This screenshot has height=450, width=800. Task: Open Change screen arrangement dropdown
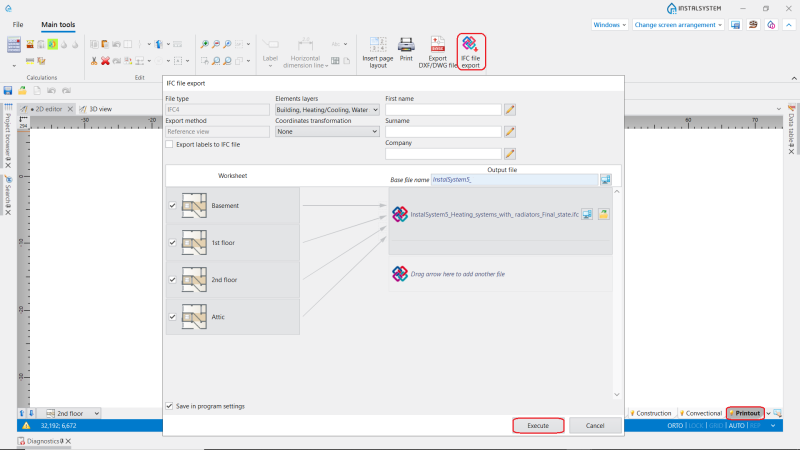(x=678, y=24)
